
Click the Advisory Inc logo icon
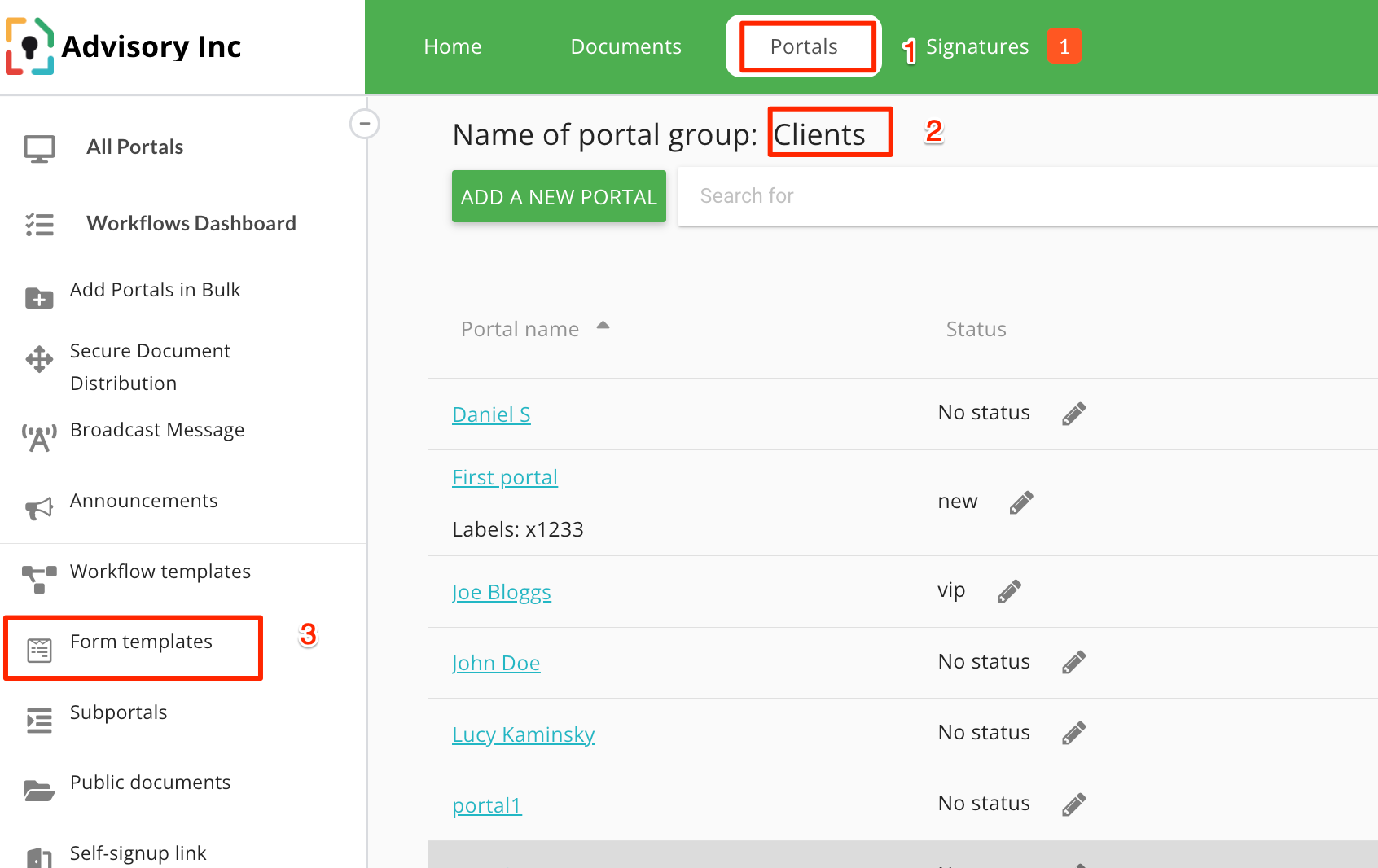tap(30, 46)
